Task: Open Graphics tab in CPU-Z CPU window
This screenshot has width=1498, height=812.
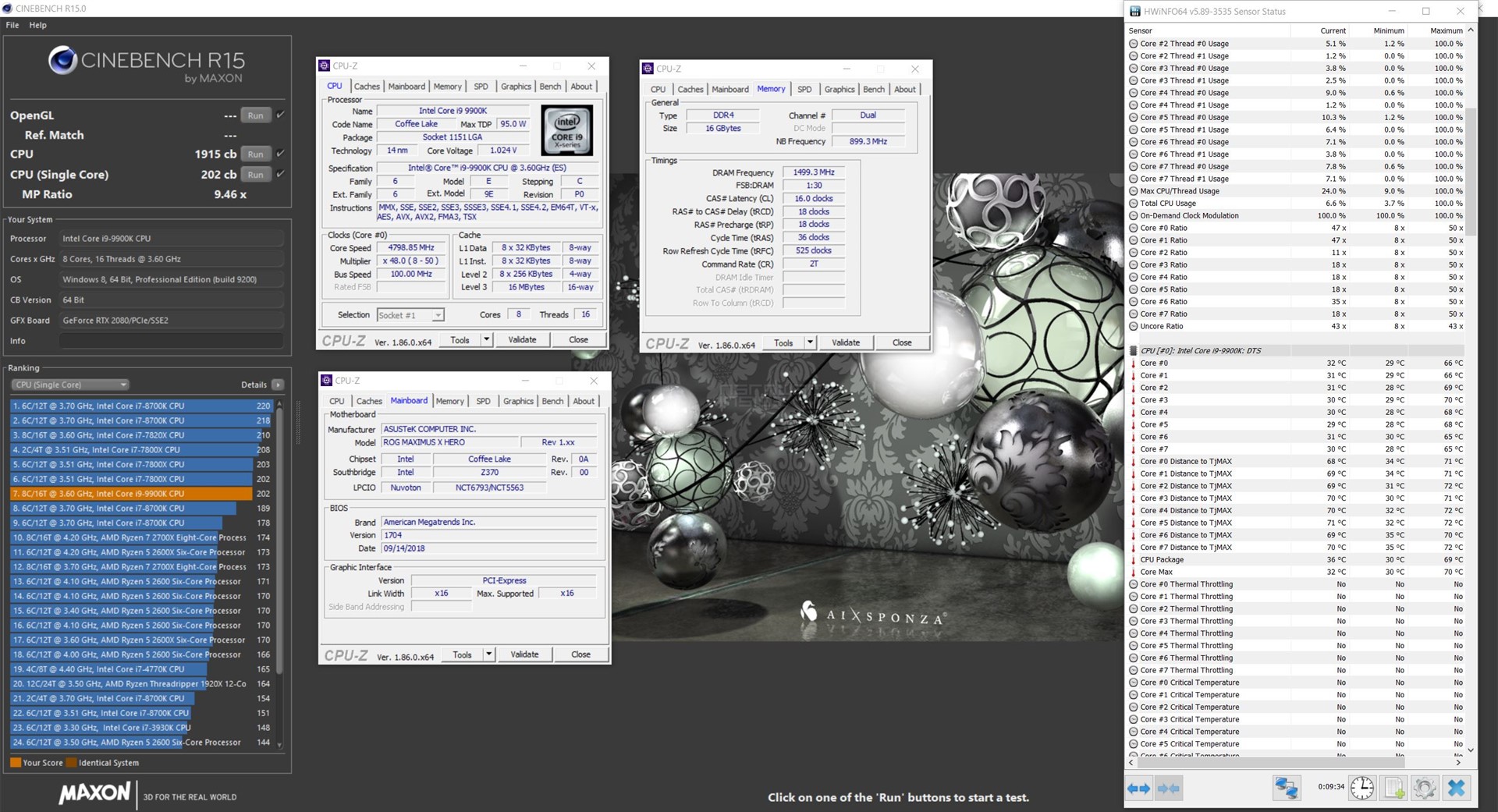Action: [516, 87]
